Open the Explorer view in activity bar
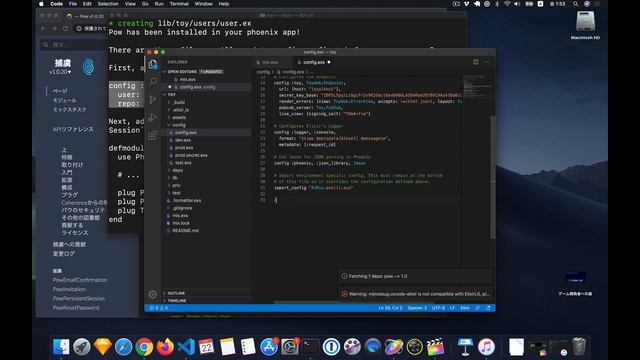640x360 pixels. tap(153, 65)
